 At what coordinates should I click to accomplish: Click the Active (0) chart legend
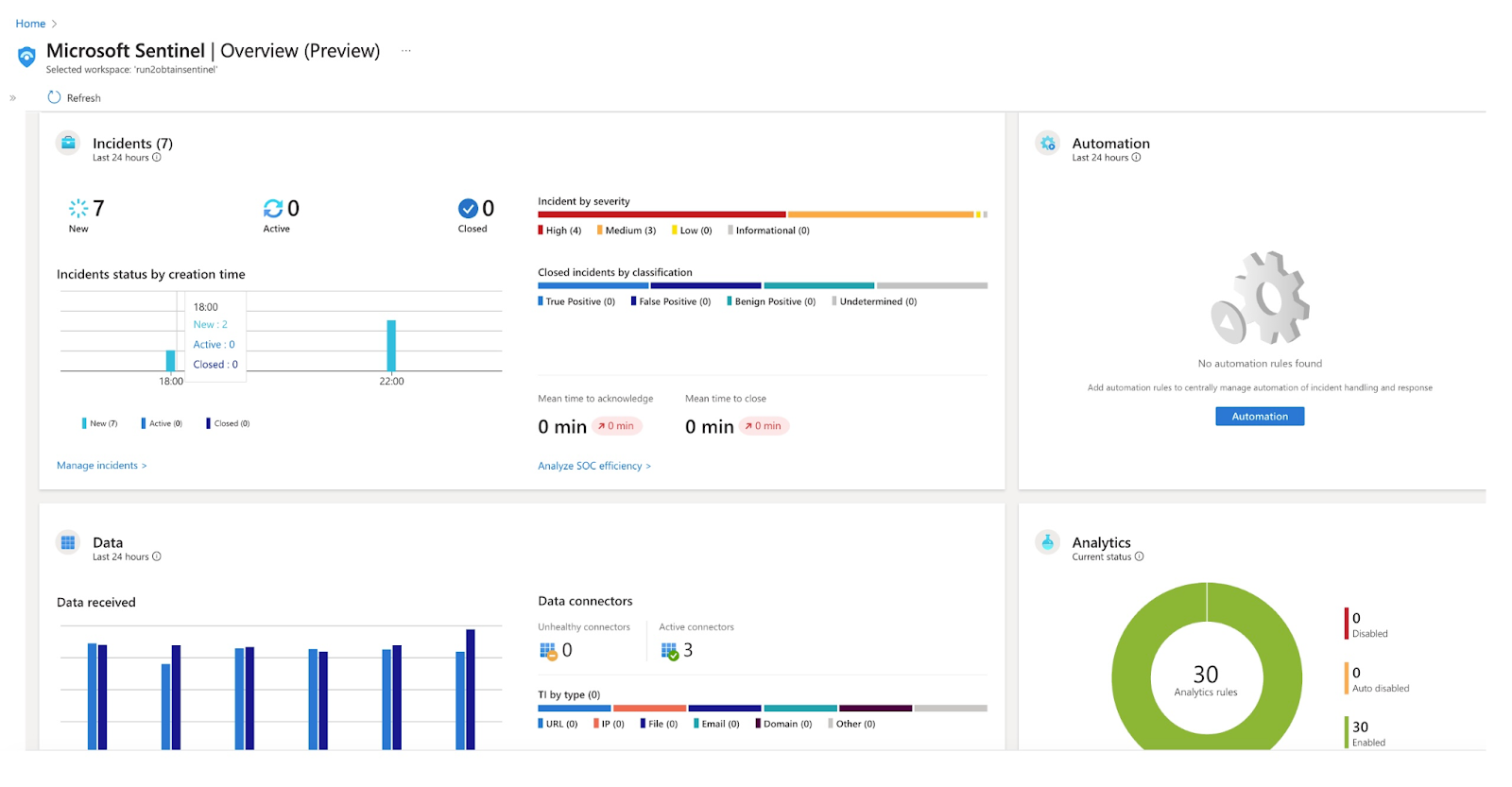(x=162, y=423)
